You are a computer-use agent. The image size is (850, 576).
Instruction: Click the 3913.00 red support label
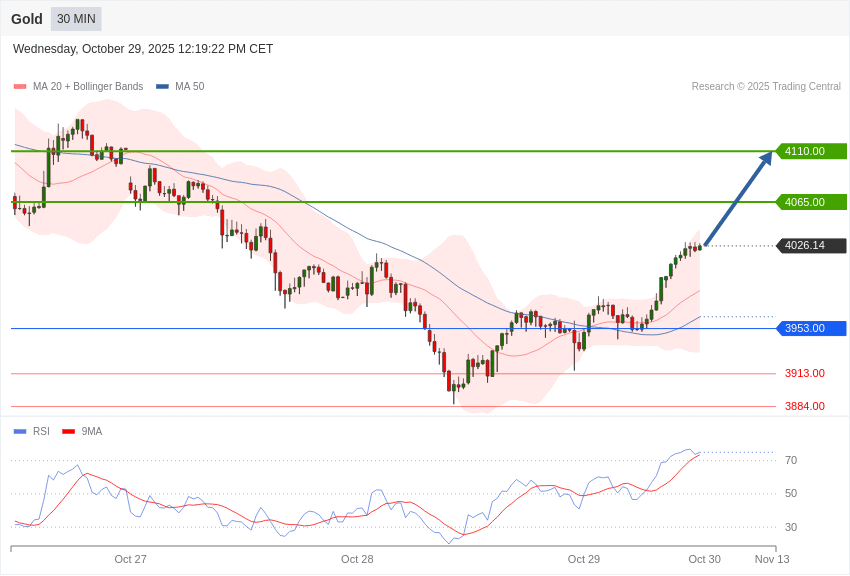[804, 373]
